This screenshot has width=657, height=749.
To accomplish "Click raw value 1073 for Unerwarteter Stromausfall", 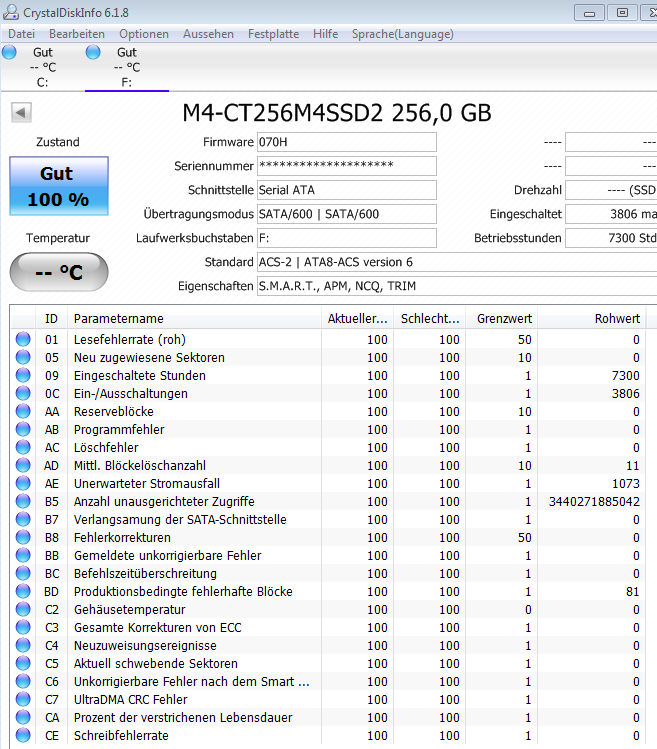I will [626, 483].
